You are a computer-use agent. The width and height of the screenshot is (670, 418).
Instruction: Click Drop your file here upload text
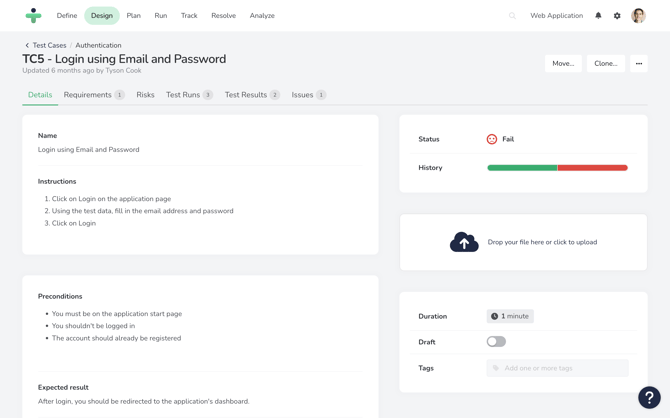tap(542, 242)
